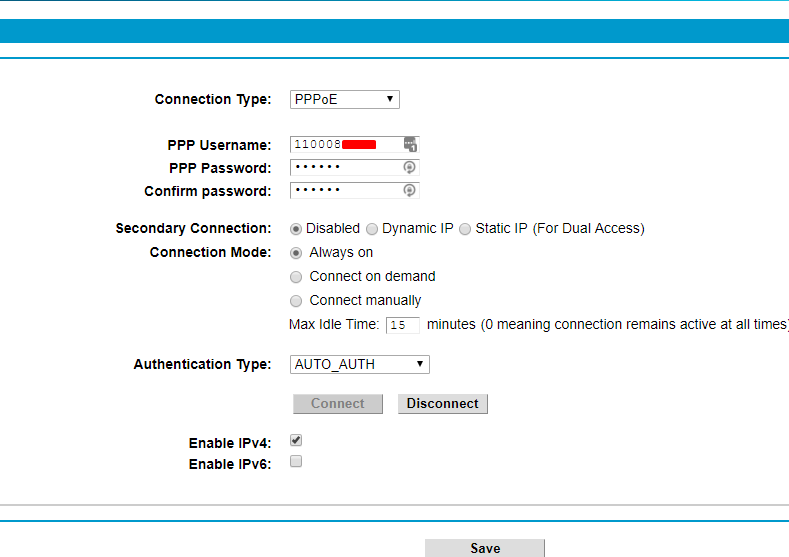The height and width of the screenshot is (557, 789).
Task: Click into the Confirm password field
Action: 345,190
